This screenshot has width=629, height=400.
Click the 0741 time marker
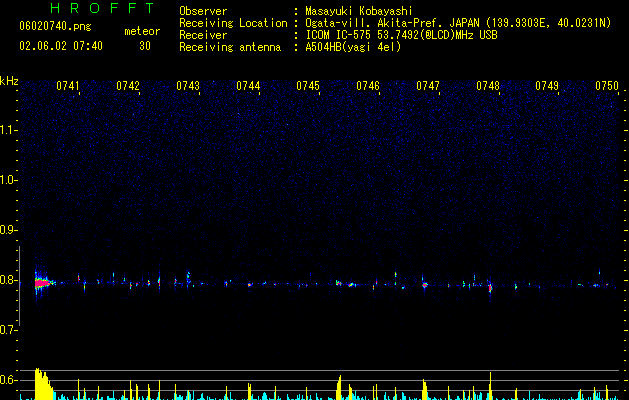point(68,86)
